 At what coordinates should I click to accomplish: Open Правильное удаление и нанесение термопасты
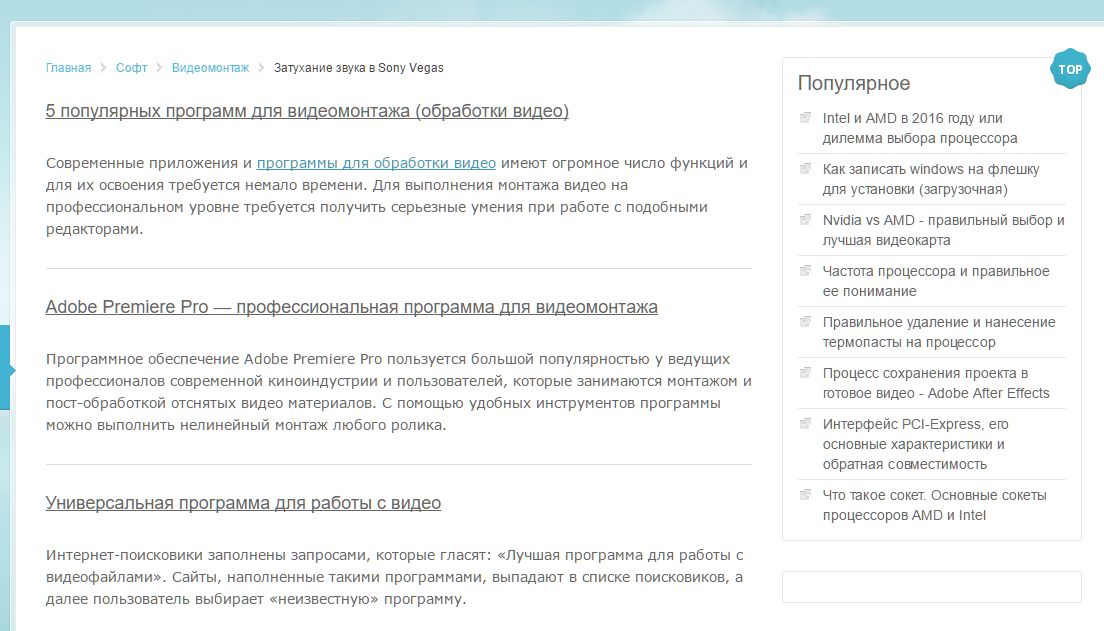[939, 332]
